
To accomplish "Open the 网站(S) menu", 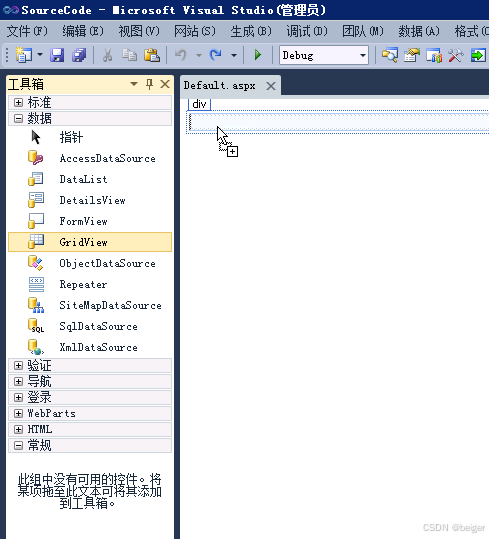I will (195, 31).
